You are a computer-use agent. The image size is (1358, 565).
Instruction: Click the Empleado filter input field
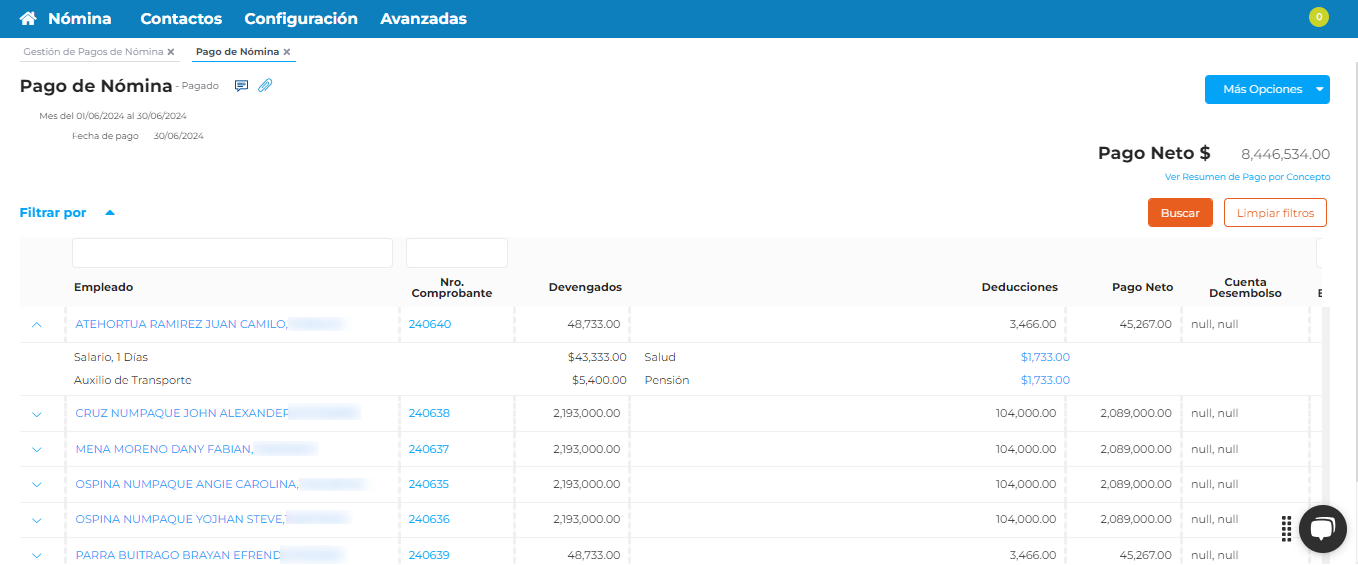[x=232, y=253]
